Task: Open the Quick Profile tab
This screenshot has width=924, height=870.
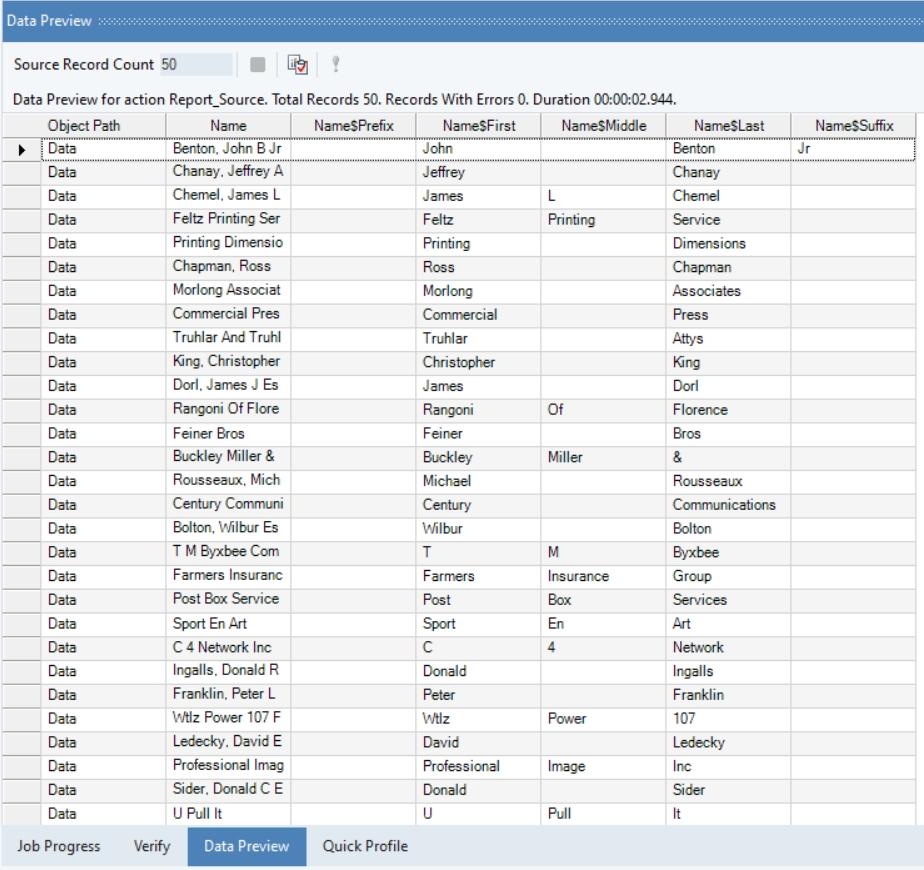Action: [365, 846]
